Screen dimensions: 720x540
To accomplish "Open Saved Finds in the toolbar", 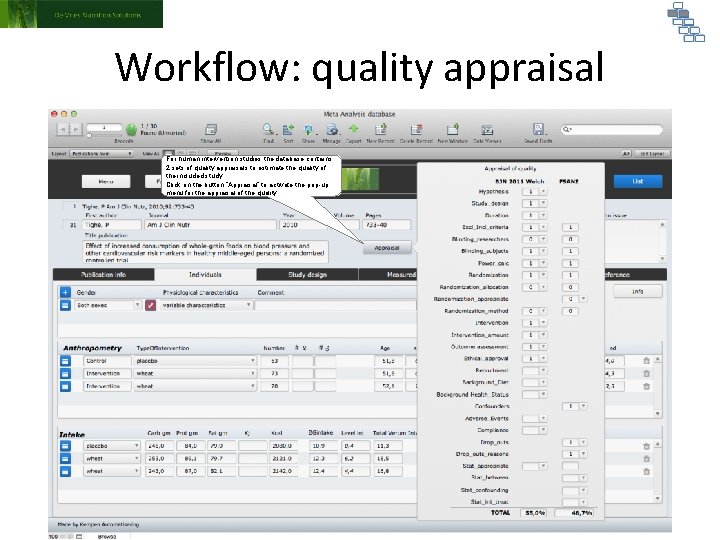I will coord(538,129).
